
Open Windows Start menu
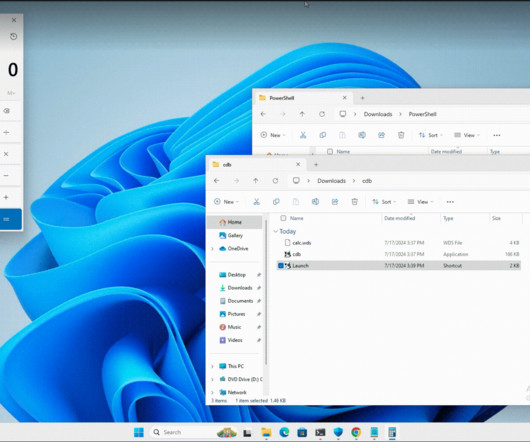tap(139, 432)
